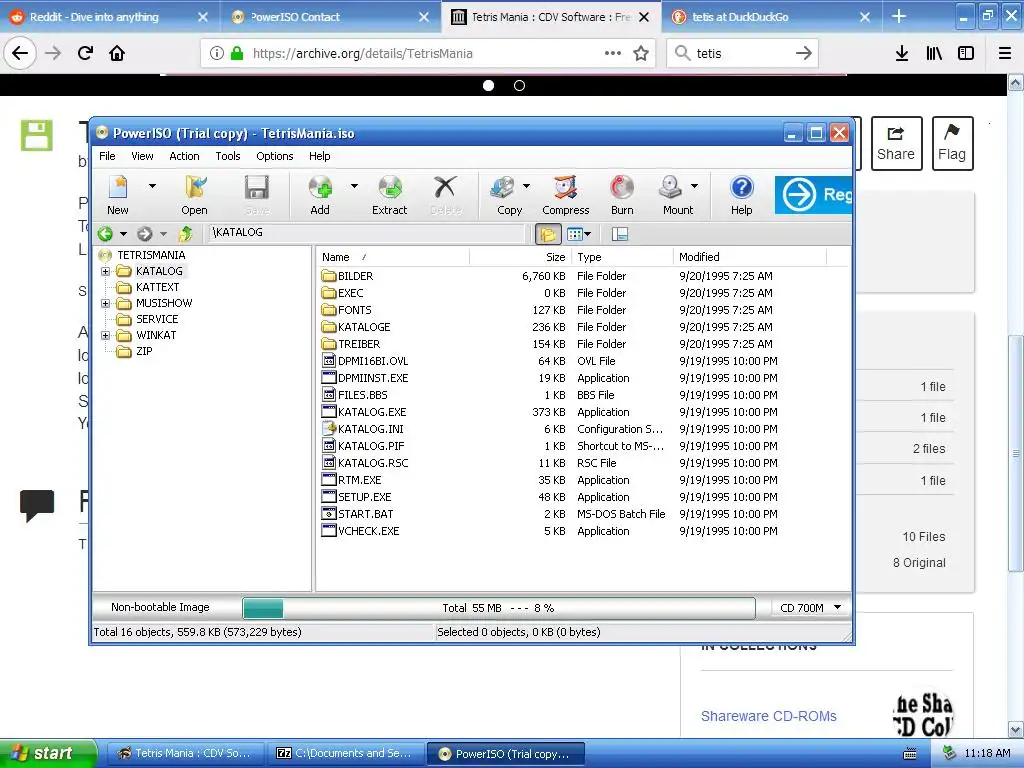Click the browser Share button
The height and width of the screenshot is (768, 1024).
896,144
